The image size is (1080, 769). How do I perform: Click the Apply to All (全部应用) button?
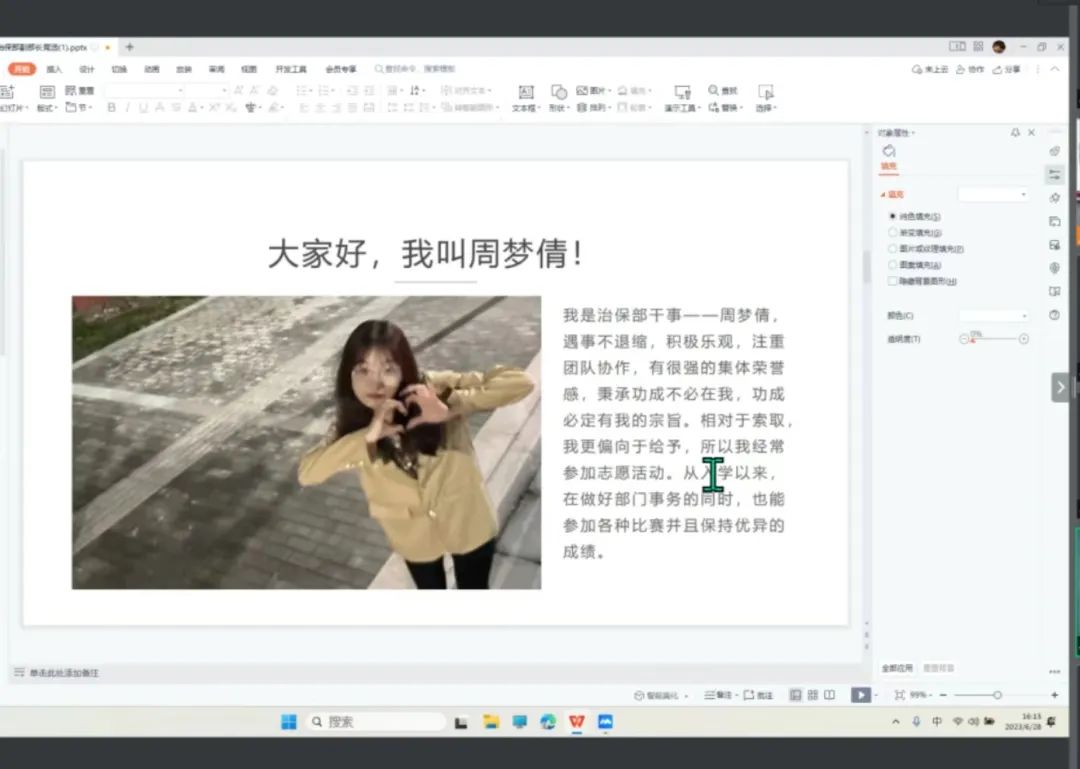(x=897, y=667)
